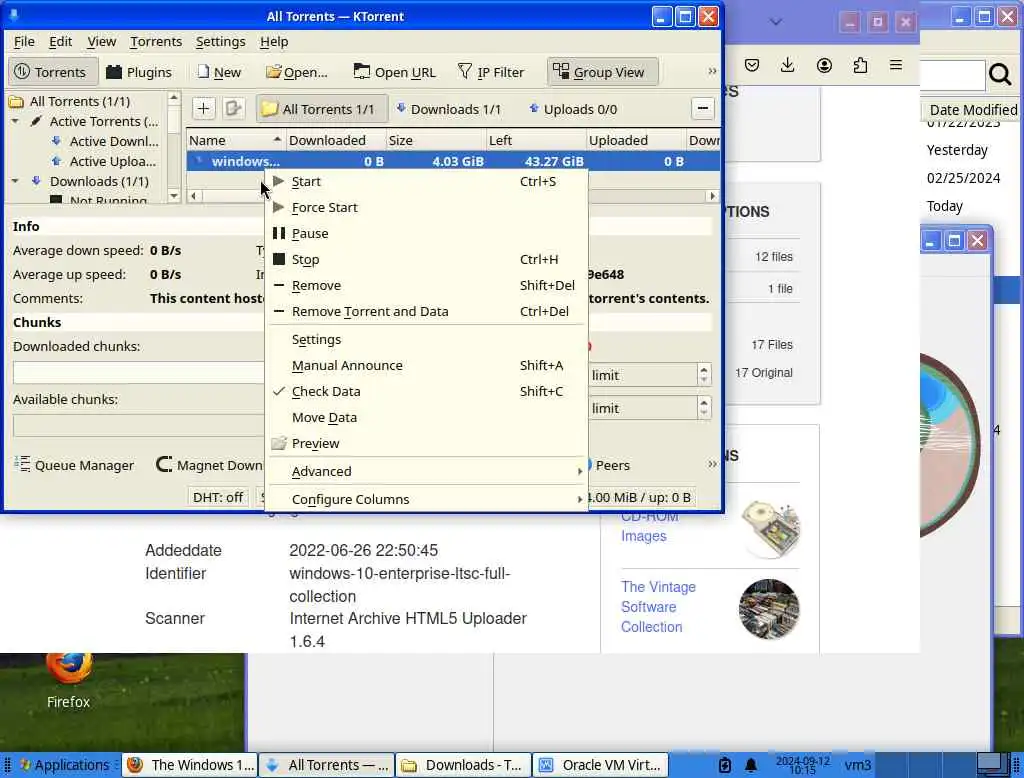Viewport: 1024px width, 778px height.
Task: Click the notification bell tray icon
Action: pyautogui.click(x=751, y=765)
